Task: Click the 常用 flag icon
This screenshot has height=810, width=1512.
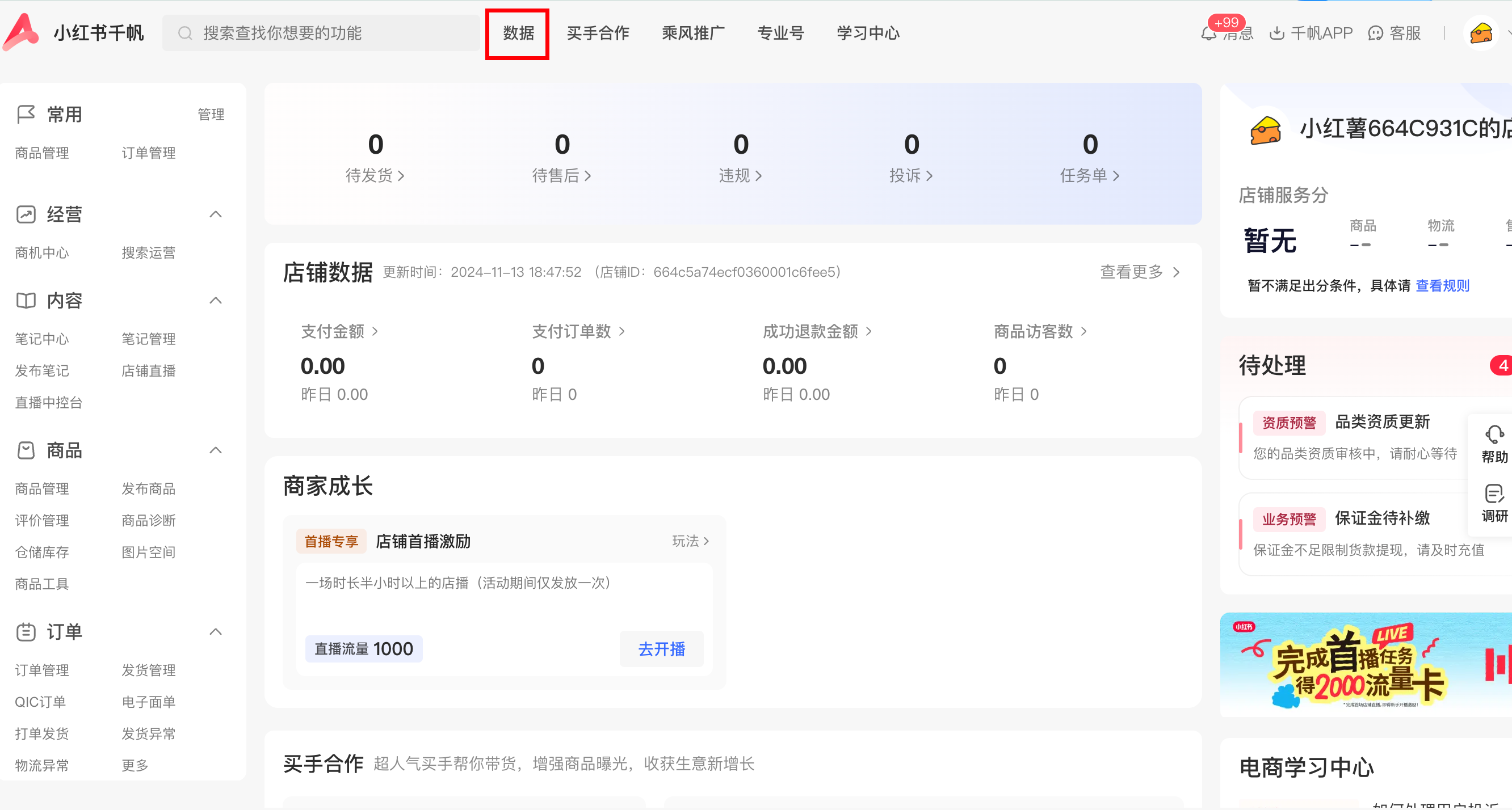Action: click(x=26, y=114)
